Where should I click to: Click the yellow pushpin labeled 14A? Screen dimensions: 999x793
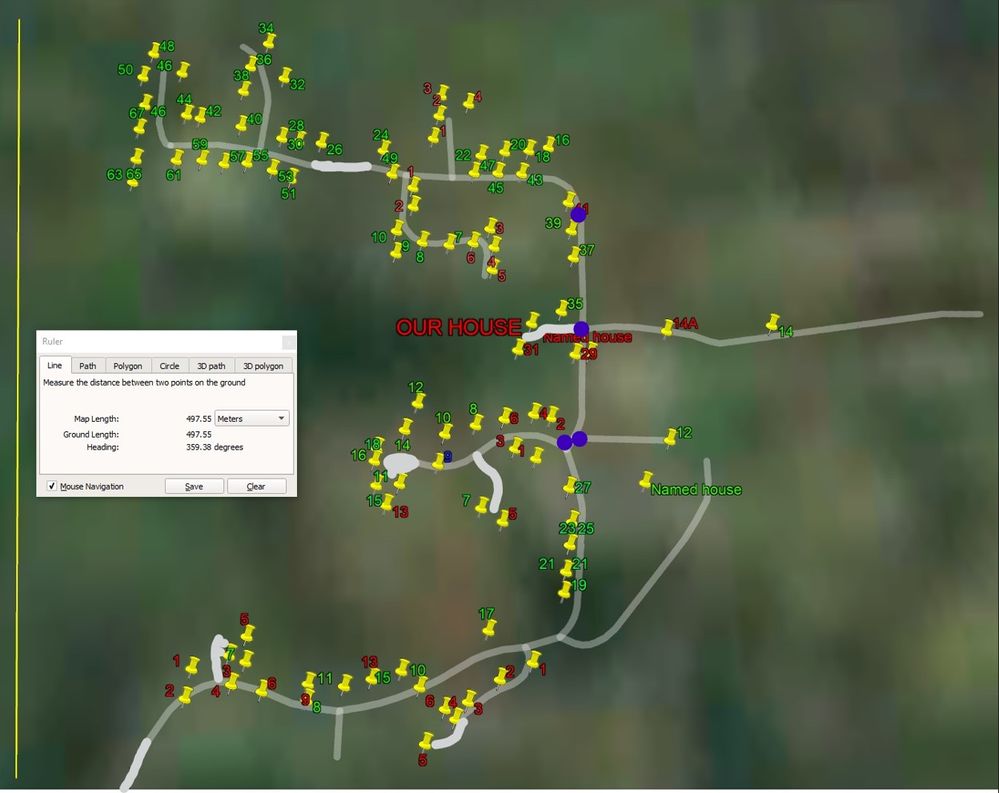point(668,327)
